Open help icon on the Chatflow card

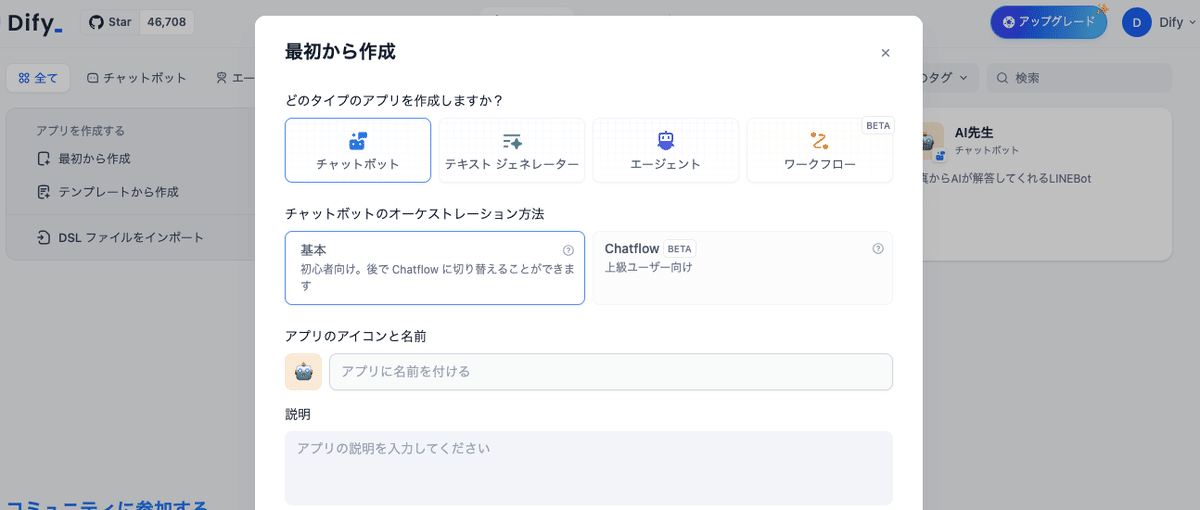878,249
